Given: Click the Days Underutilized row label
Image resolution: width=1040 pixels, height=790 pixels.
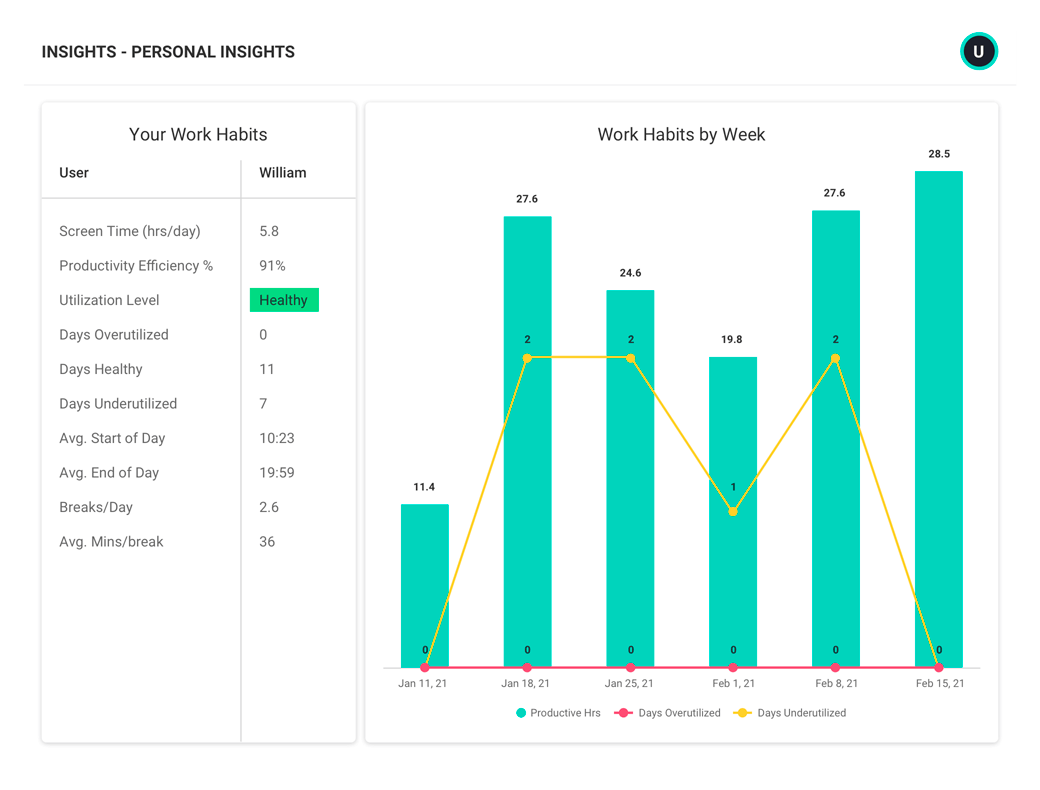Looking at the screenshot, I should 118,404.
